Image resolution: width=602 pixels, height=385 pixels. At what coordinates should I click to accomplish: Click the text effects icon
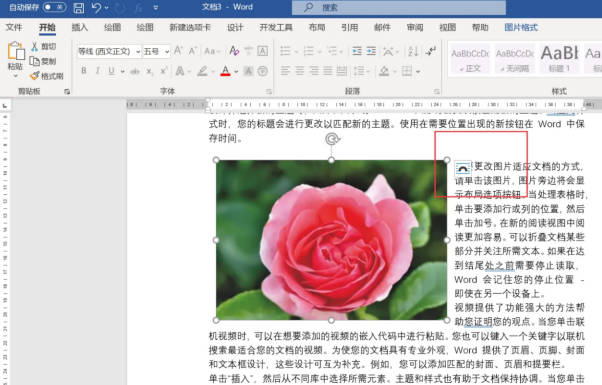tap(180, 71)
